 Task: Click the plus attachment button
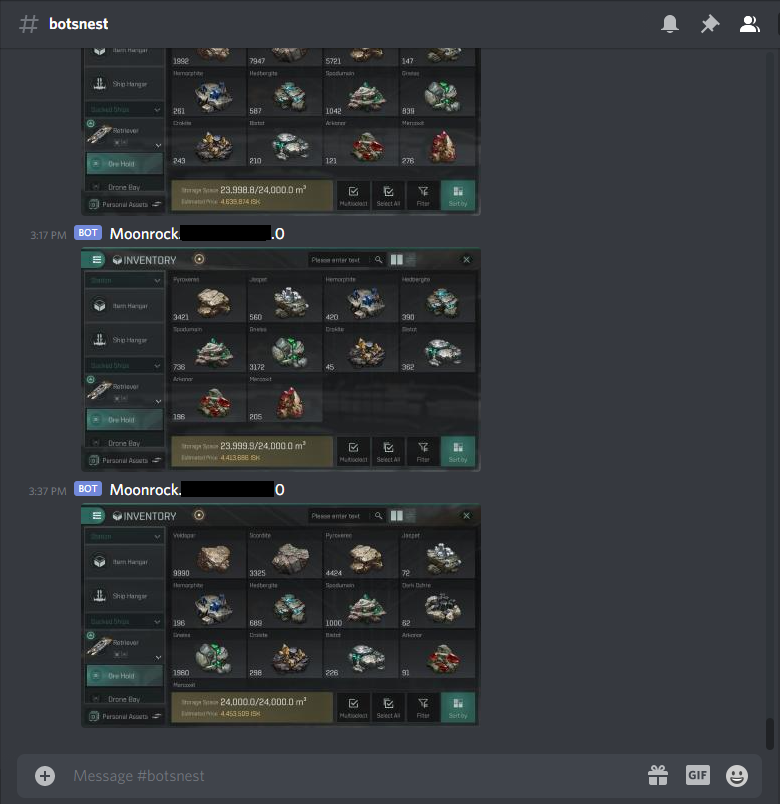coord(45,776)
